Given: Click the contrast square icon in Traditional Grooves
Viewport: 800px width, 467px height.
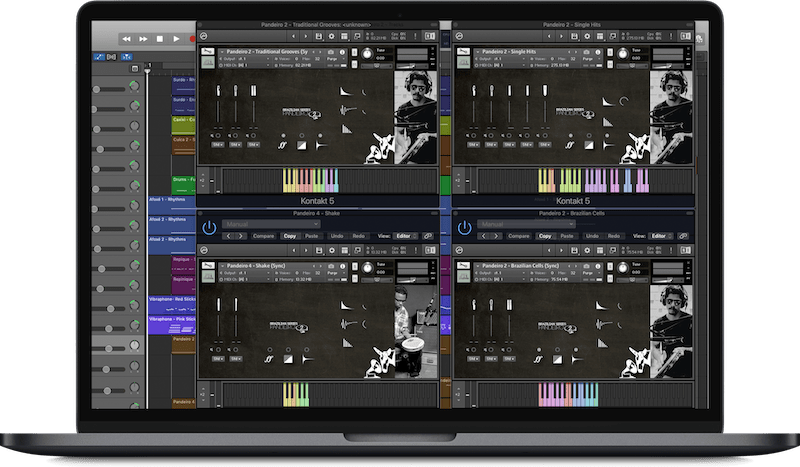Looking at the screenshot, I should [302, 145].
